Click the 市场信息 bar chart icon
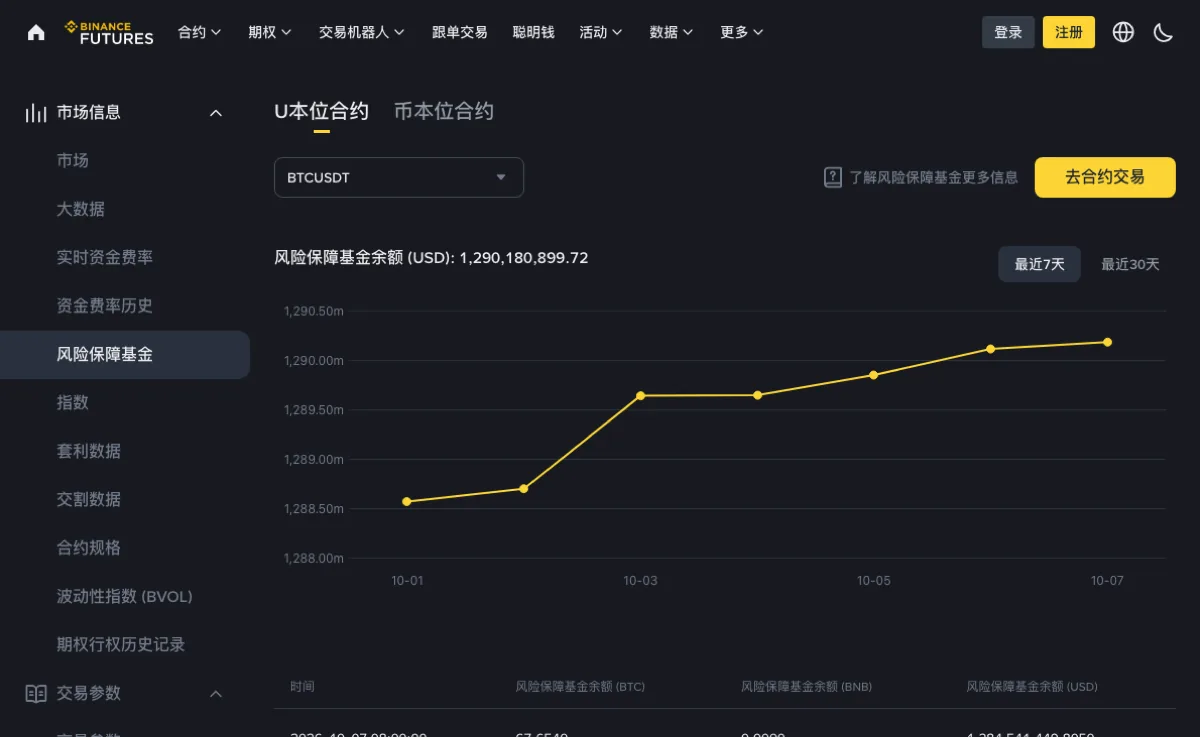Viewport: 1200px width, 737px height. click(x=36, y=113)
